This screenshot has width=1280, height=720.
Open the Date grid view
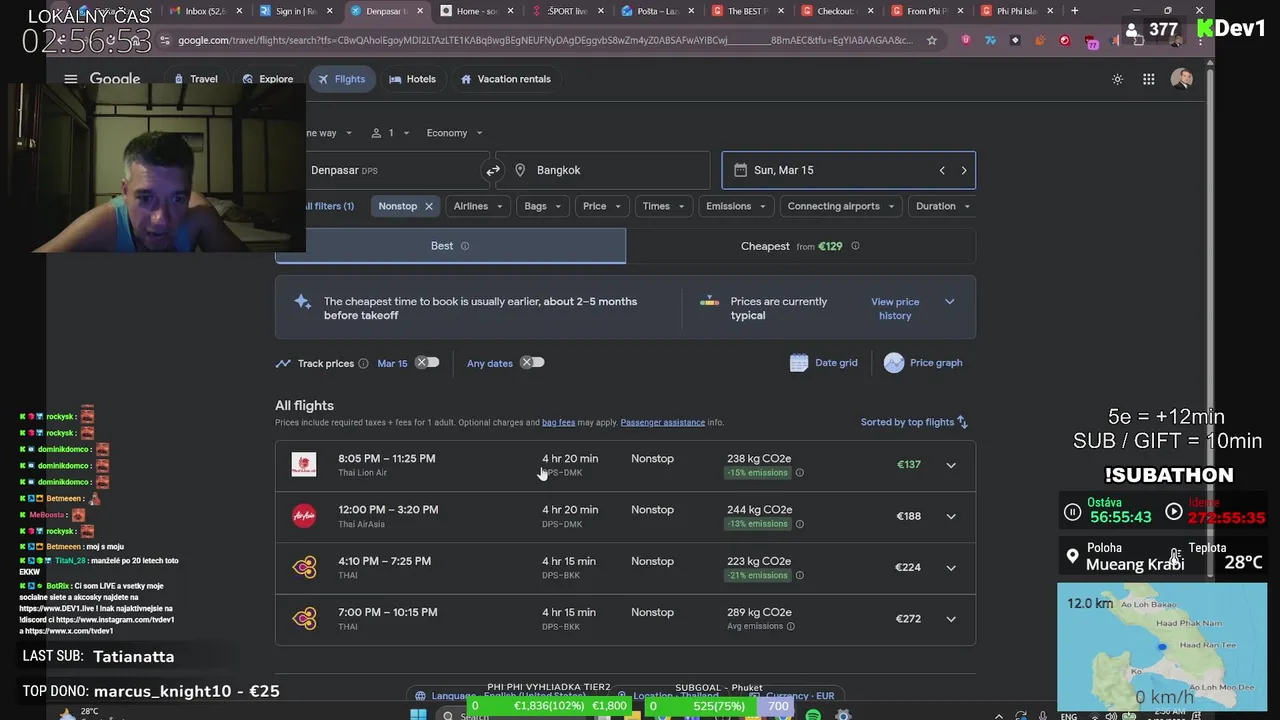tap(824, 363)
